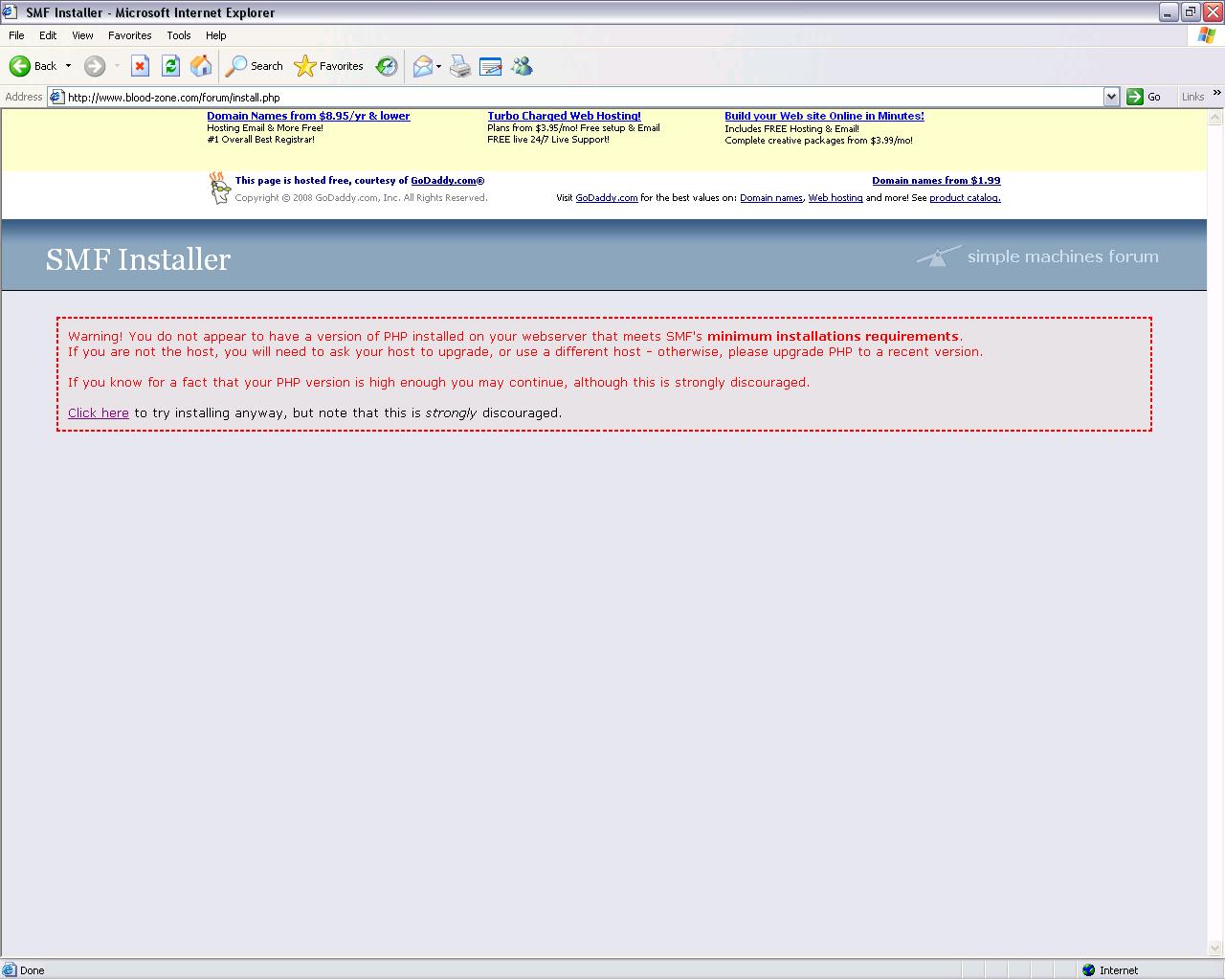This screenshot has width=1225, height=980.
Task: Refresh the page with Refresh icon
Action: (170, 66)
